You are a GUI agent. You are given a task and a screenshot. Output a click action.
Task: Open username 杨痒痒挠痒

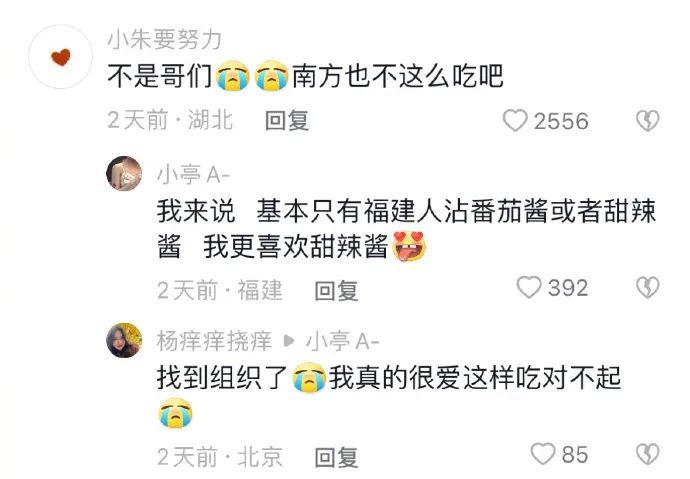click(x=214, y=341)
